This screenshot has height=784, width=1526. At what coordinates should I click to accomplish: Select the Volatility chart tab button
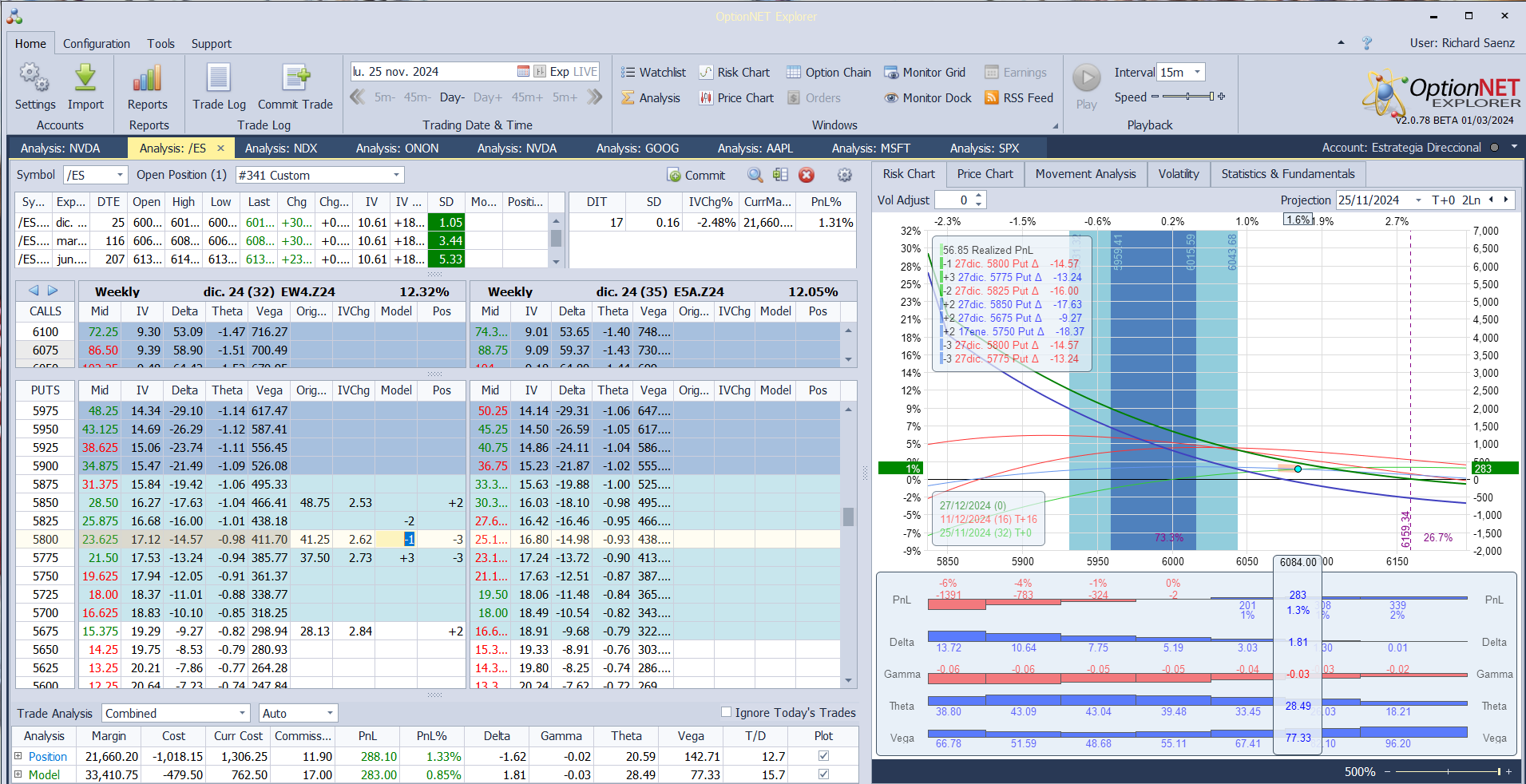pos(1178,174)
